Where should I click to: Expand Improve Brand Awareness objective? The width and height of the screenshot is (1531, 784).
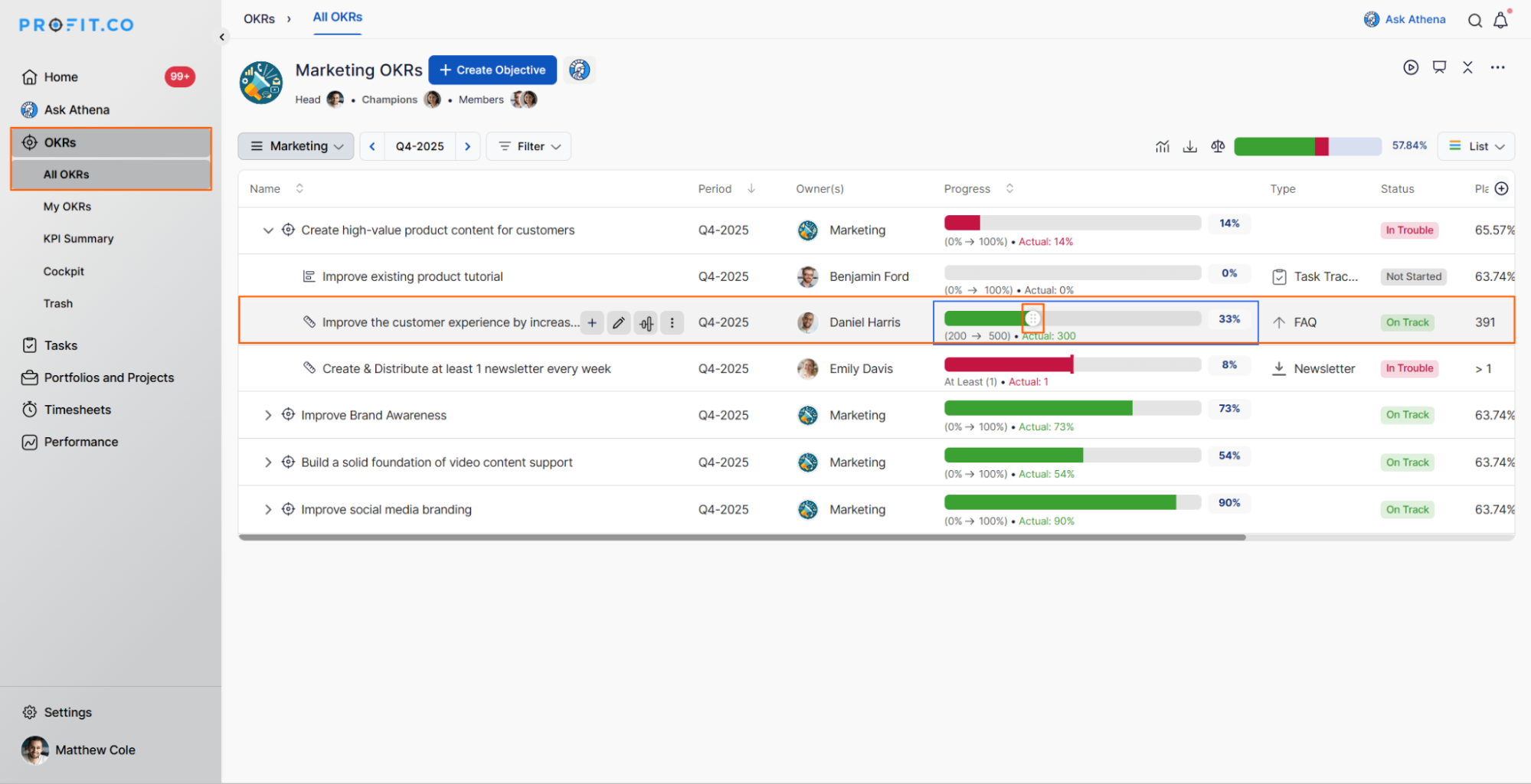(x=268, y=415)
